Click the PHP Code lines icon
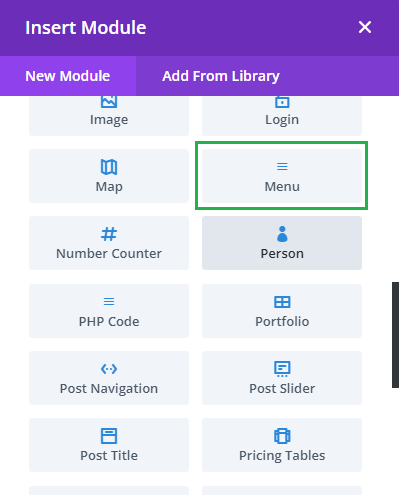Image resolution: width=399 pixels, height=497 pixels. [109, 301]
